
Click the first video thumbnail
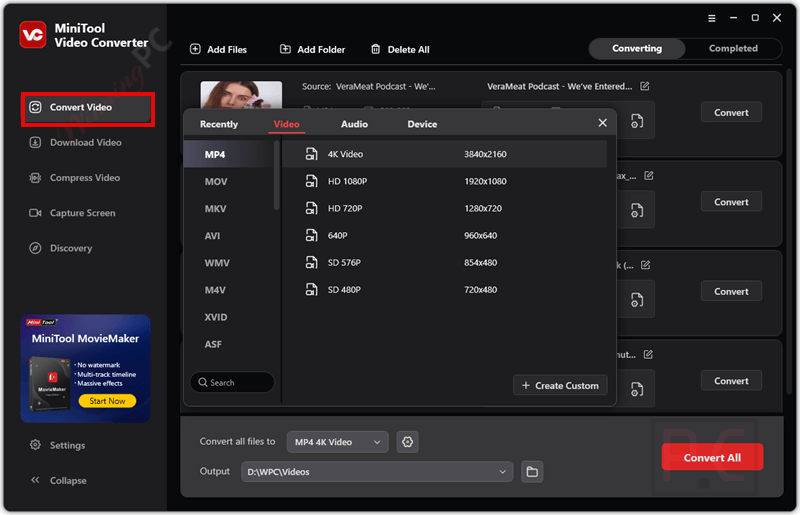click(241, 95)
